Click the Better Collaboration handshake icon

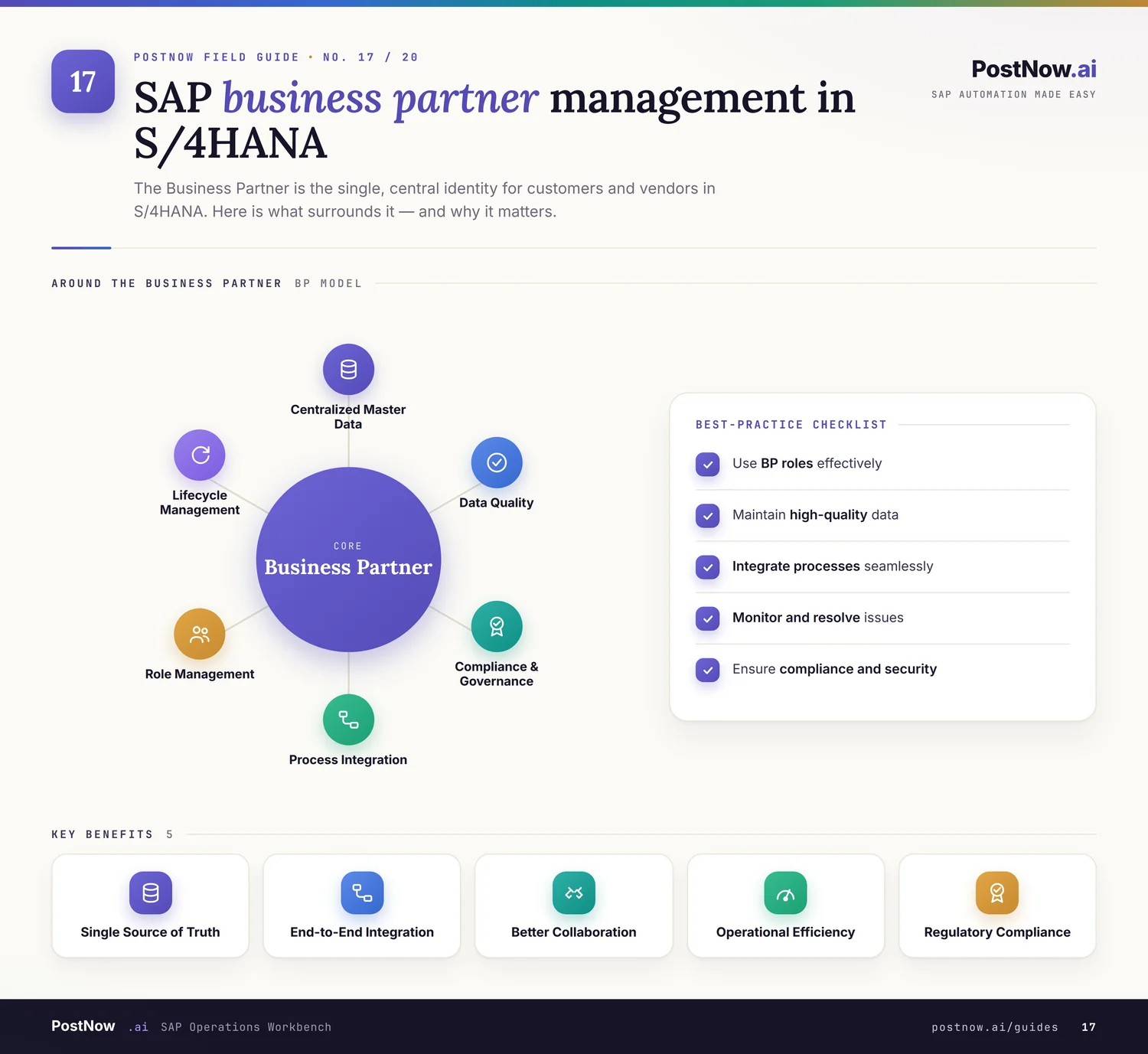click(x=574, y=892)
